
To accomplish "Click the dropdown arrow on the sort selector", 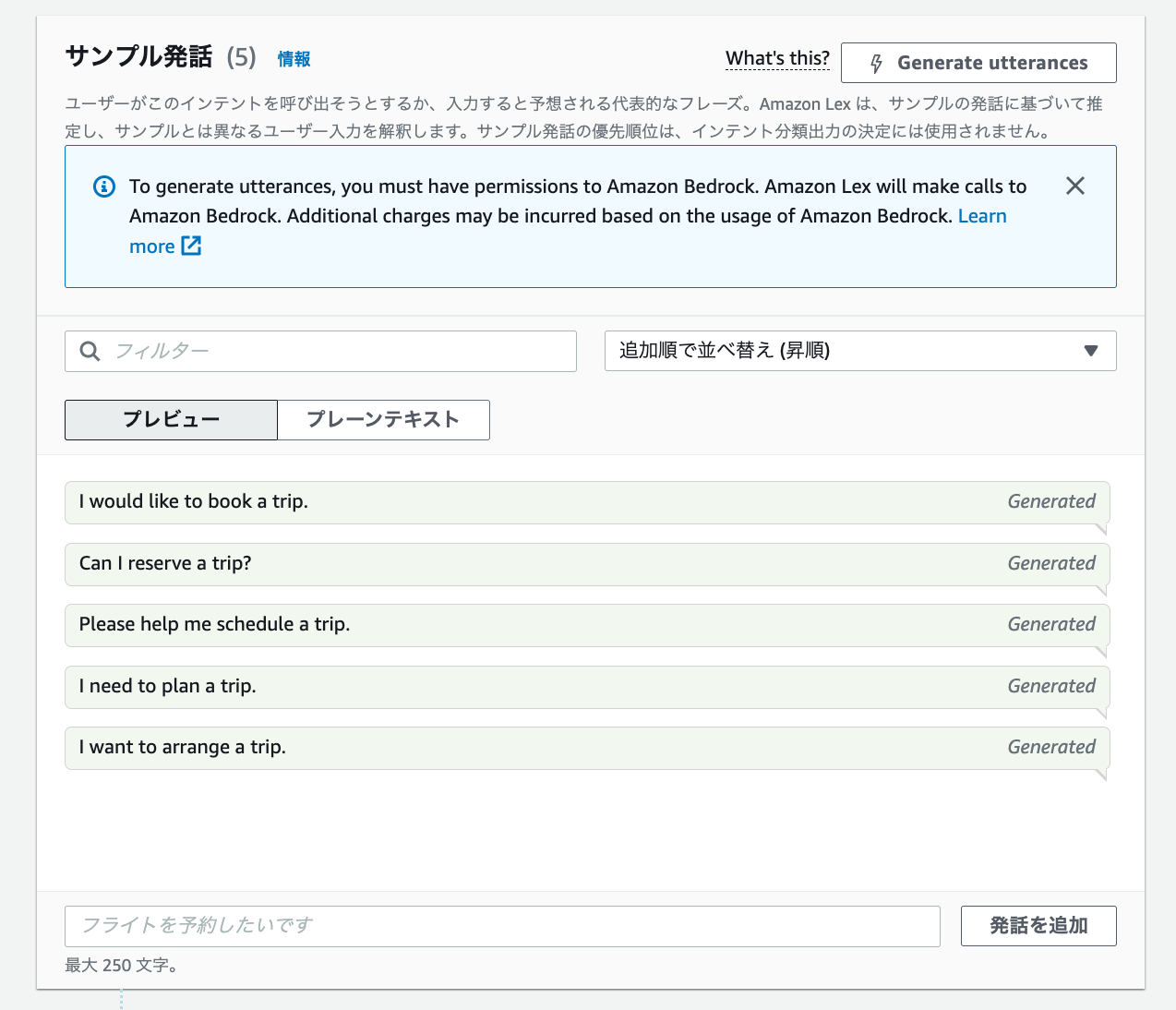I will 1091,351.
